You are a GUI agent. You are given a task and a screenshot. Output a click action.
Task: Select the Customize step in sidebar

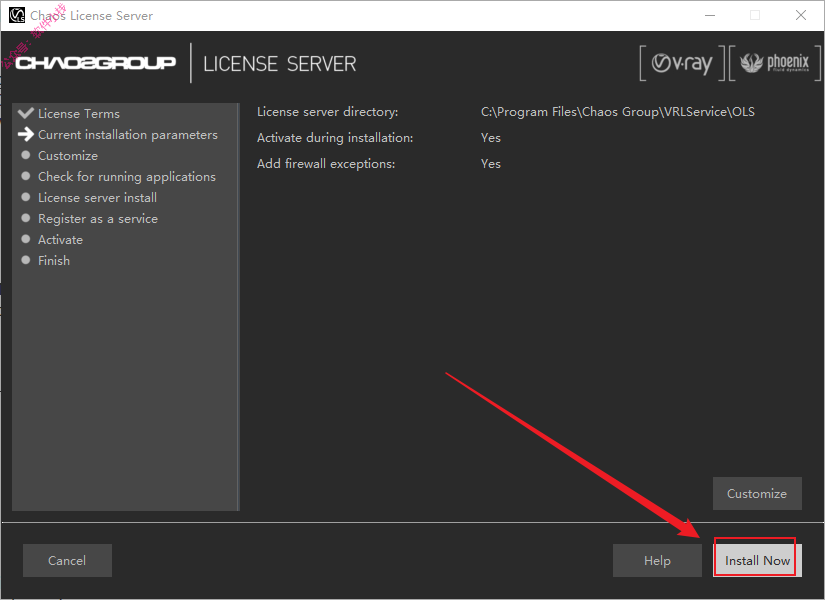(x=68, y=156)
